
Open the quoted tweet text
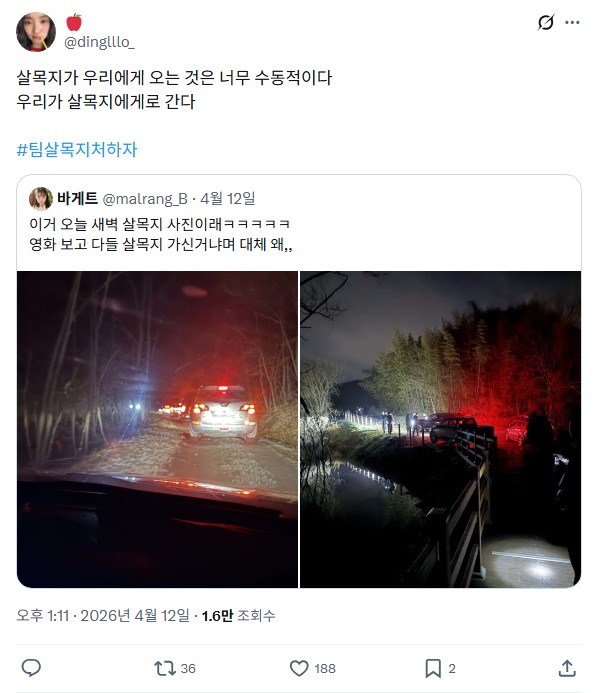pyautogui.click(x=161, y=234)
